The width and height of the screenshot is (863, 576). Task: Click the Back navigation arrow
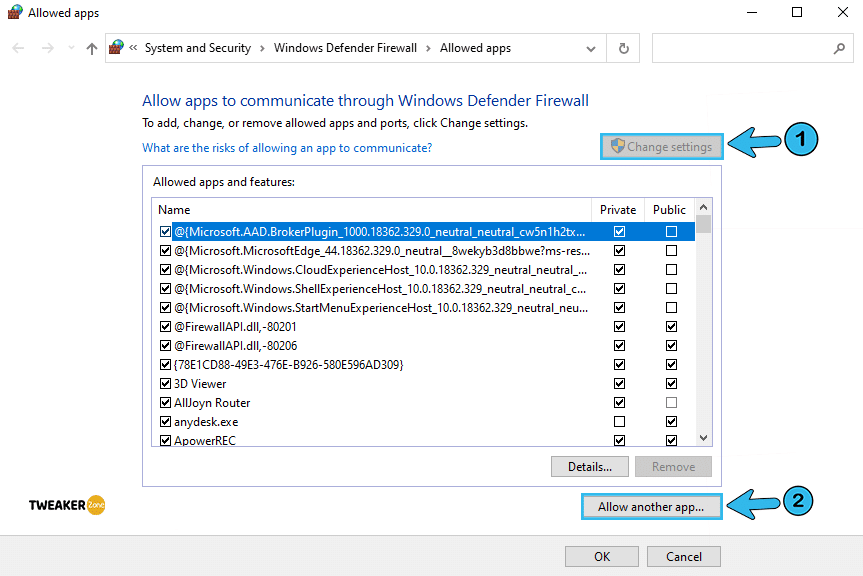(18, 48)
